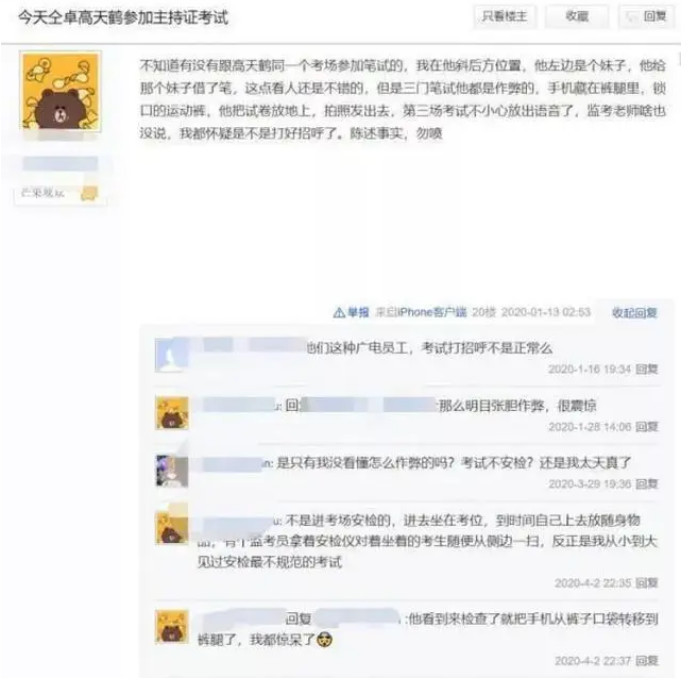Reply to the 2020-1-28 14:06 comment

[x=646, y=427]
